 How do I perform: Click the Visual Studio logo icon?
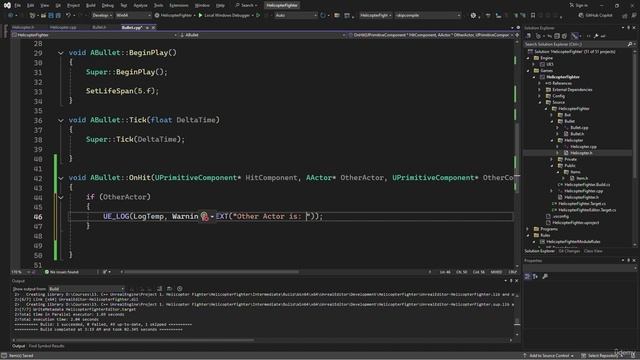(x=7, y=5)
